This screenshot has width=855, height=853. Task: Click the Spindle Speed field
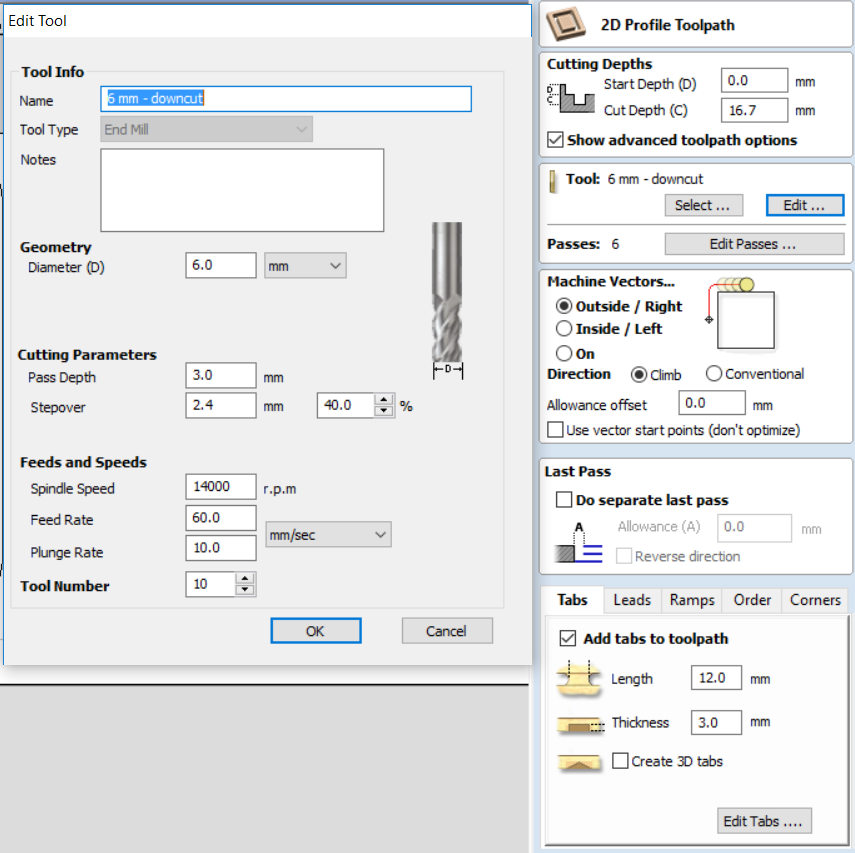point(220,486)
